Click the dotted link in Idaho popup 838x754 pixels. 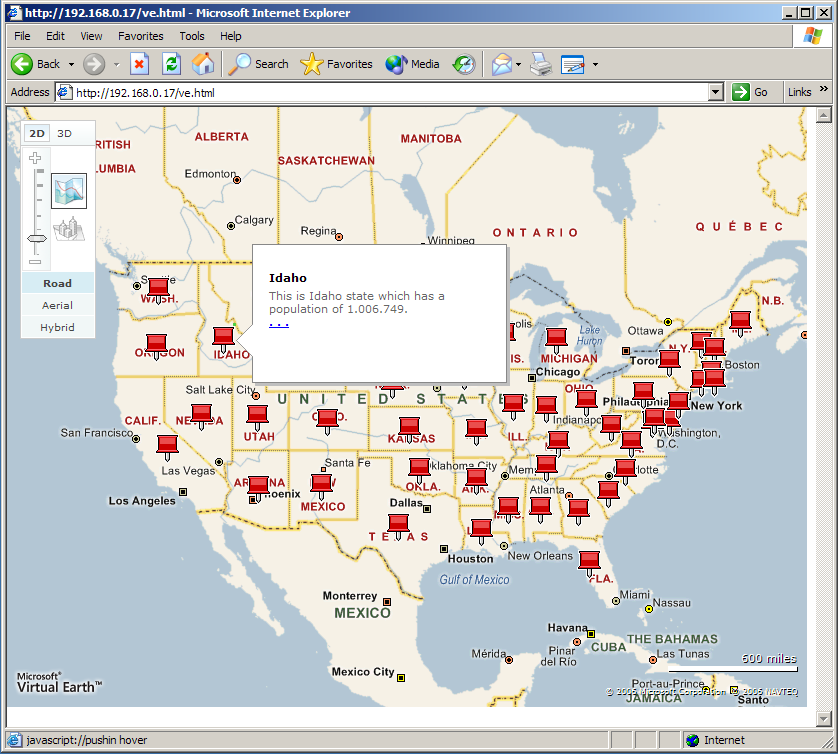point(279,323)
